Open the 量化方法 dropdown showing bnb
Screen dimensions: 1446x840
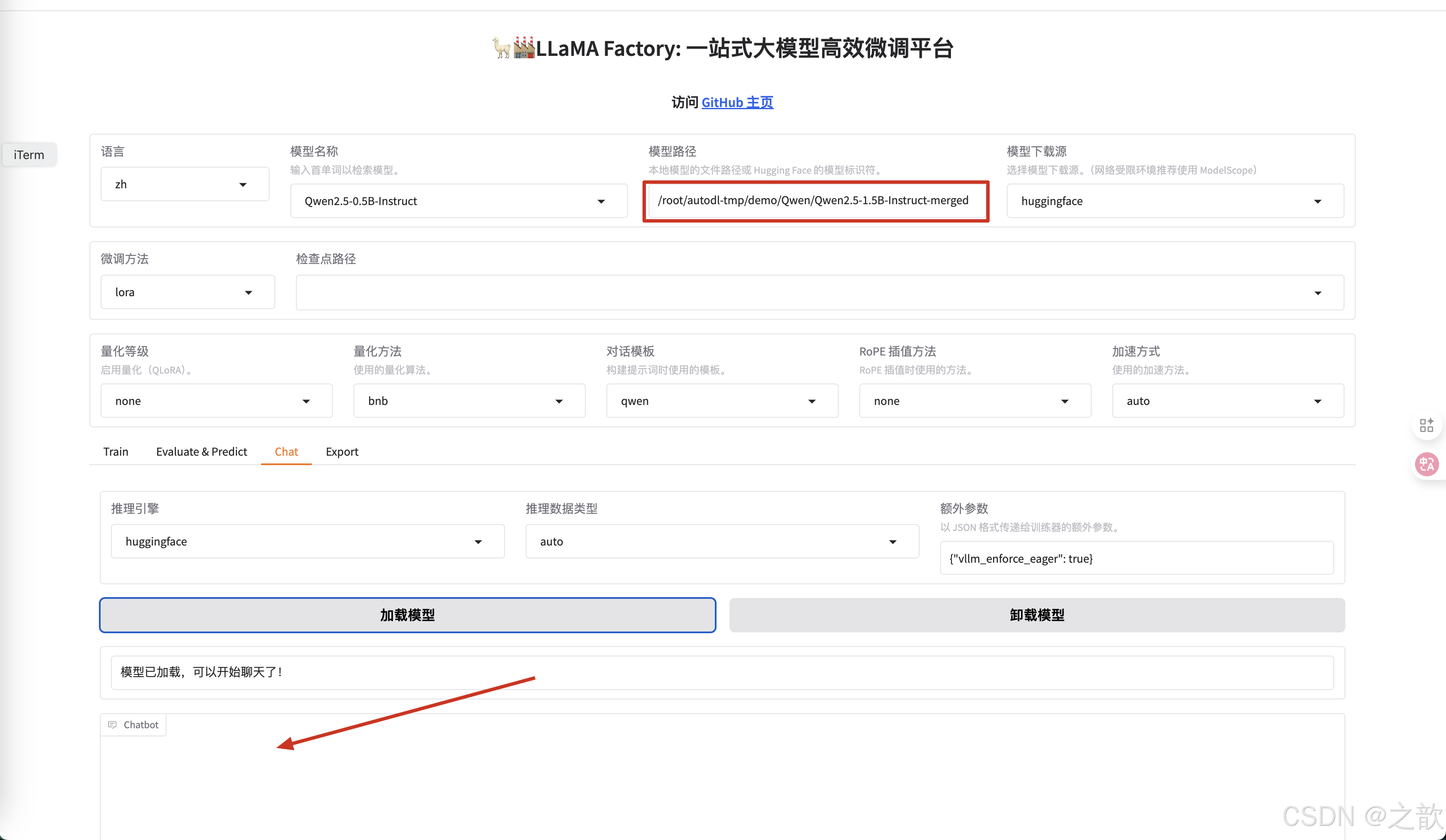pos(469,401)
